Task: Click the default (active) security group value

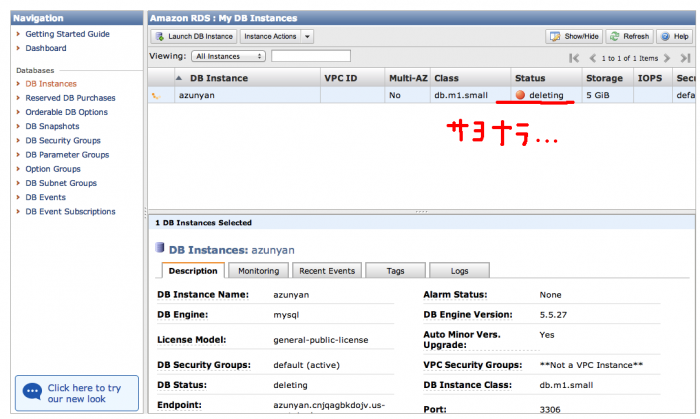Action: [306, 365]
